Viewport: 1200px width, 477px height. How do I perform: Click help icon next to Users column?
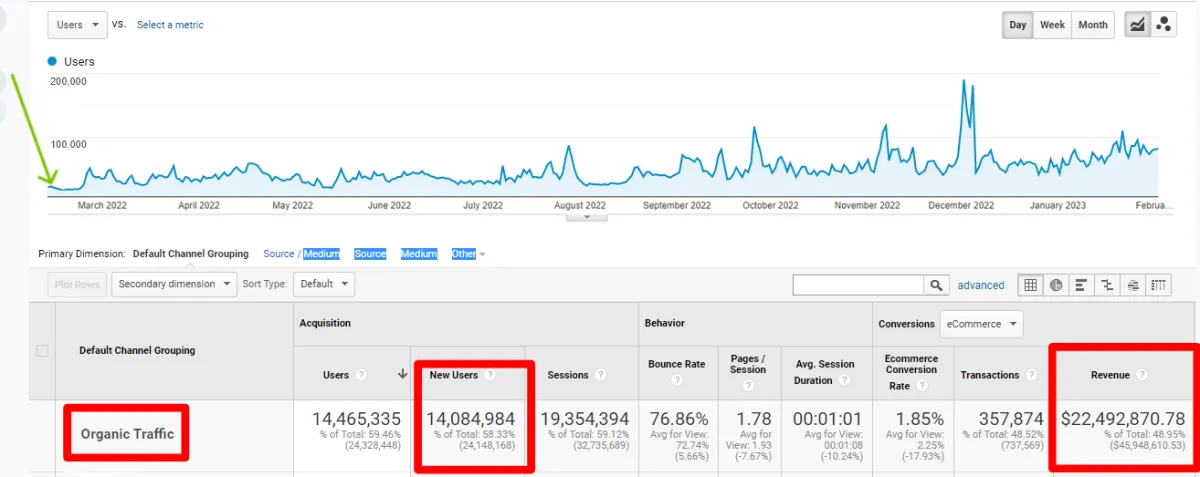point(361,375)
